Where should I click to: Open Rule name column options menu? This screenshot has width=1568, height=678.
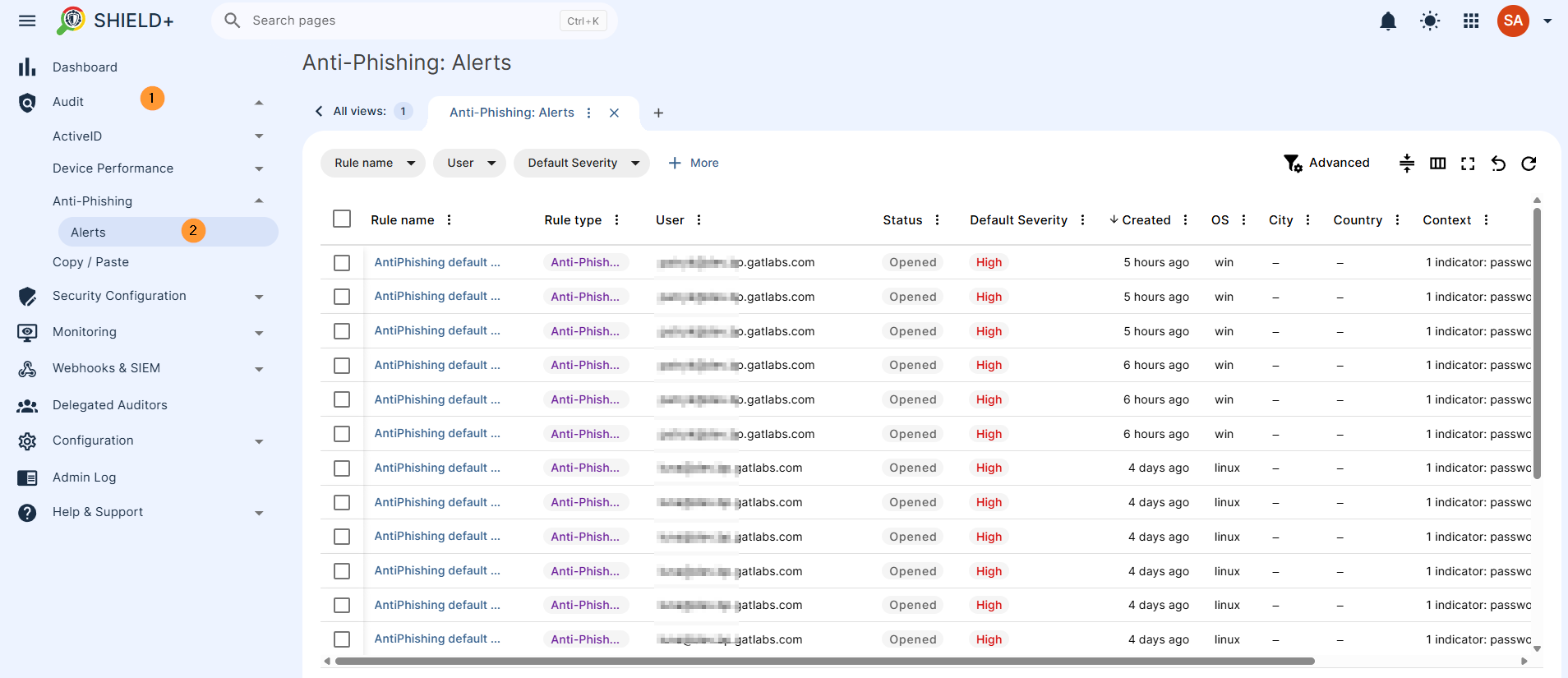pos(449,220)
